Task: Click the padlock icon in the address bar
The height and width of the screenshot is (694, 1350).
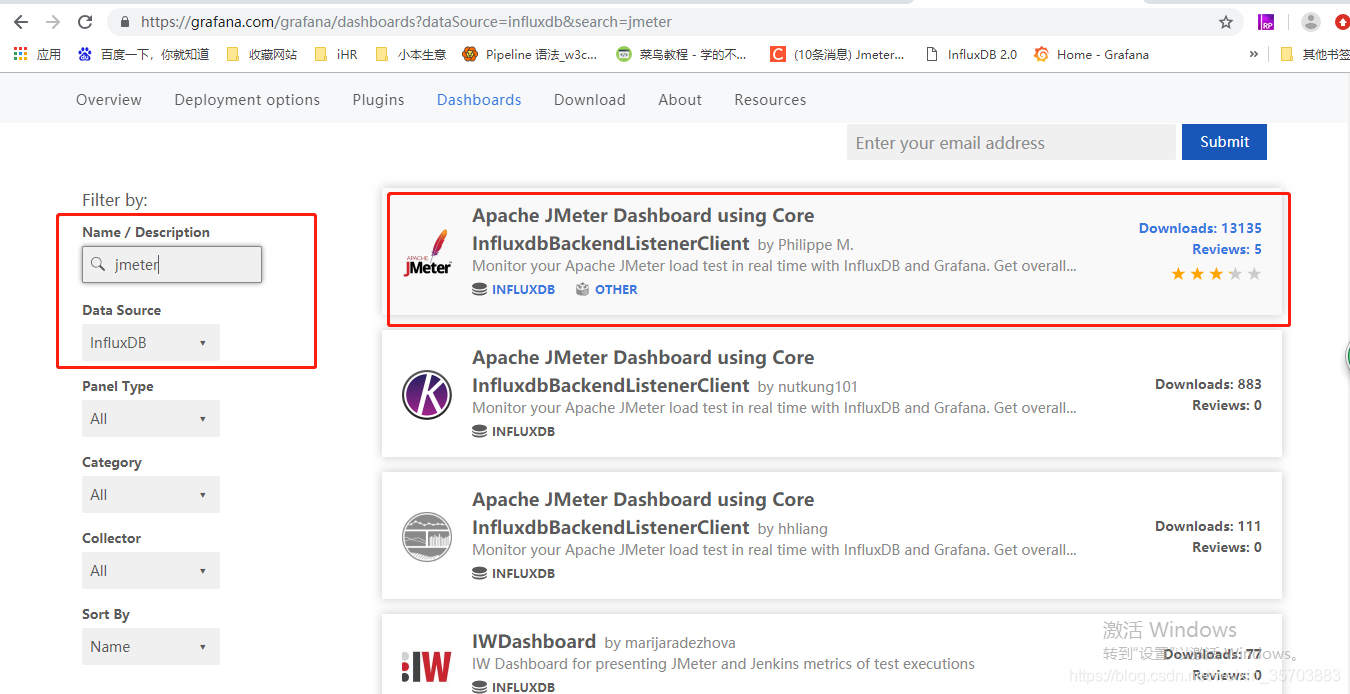Action: point(125,22)
